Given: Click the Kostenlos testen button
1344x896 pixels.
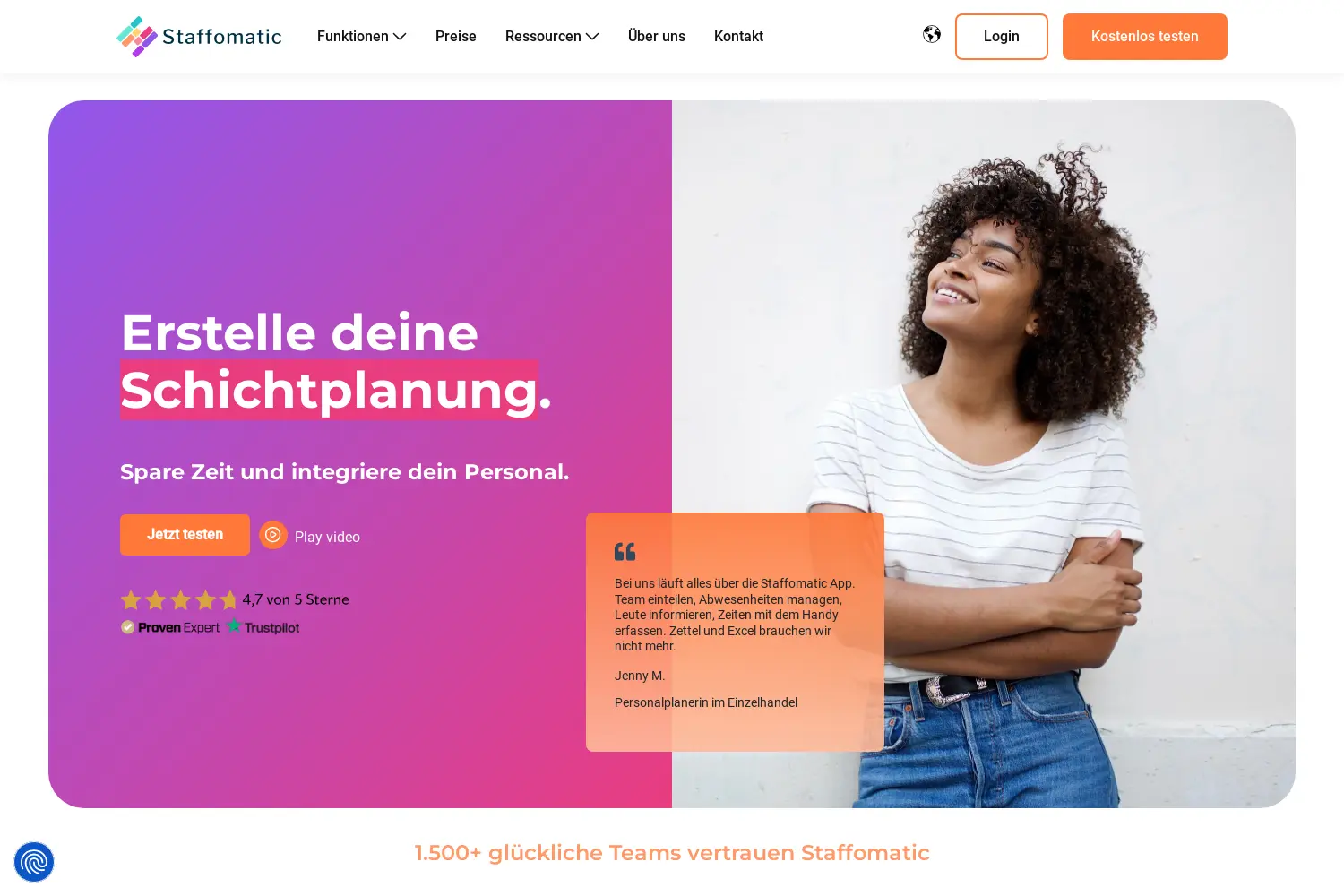Looking at the screenshot, I should (x=1145, y=37).
